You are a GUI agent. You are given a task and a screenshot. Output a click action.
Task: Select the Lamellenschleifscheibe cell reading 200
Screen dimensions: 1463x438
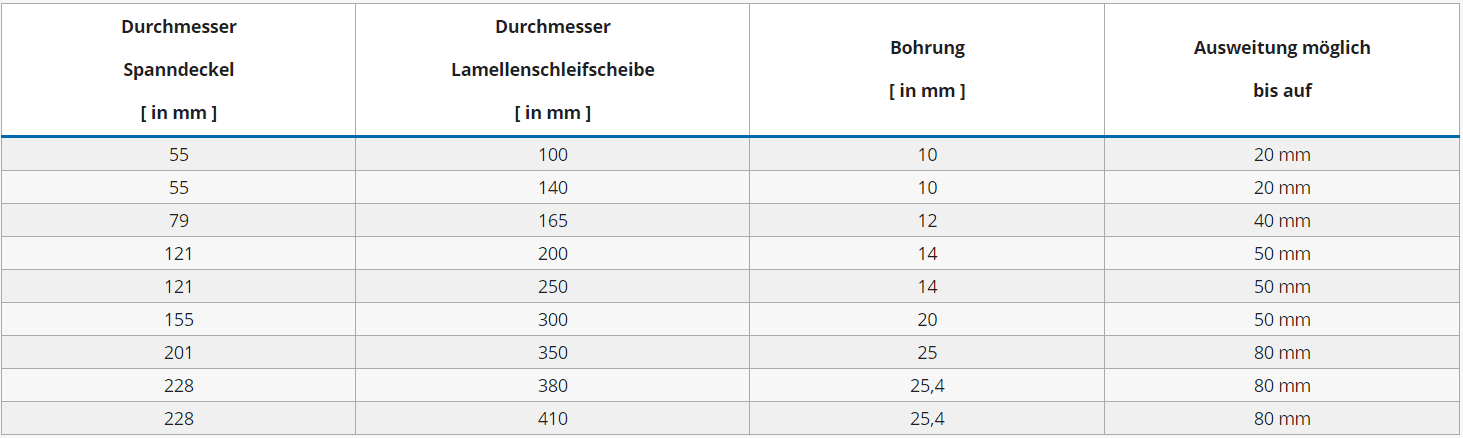pos(552,254)
